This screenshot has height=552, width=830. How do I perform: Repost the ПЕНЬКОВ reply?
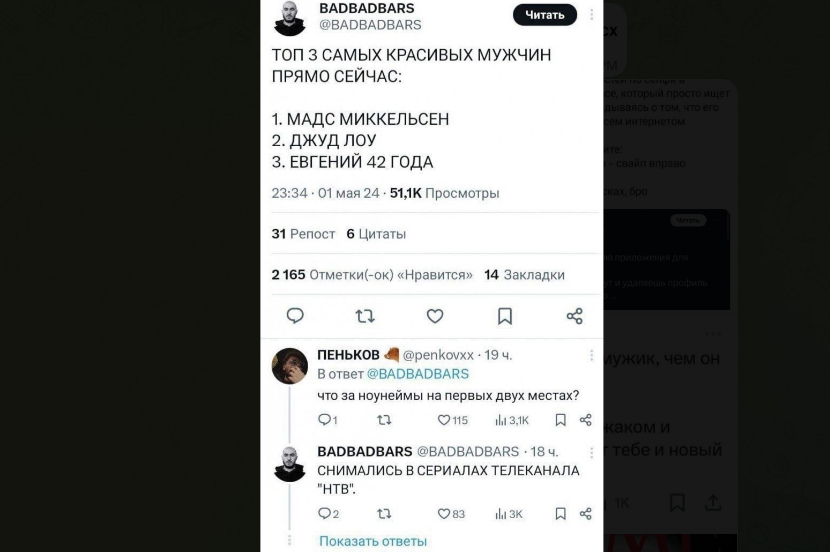(x=384, y=420)
